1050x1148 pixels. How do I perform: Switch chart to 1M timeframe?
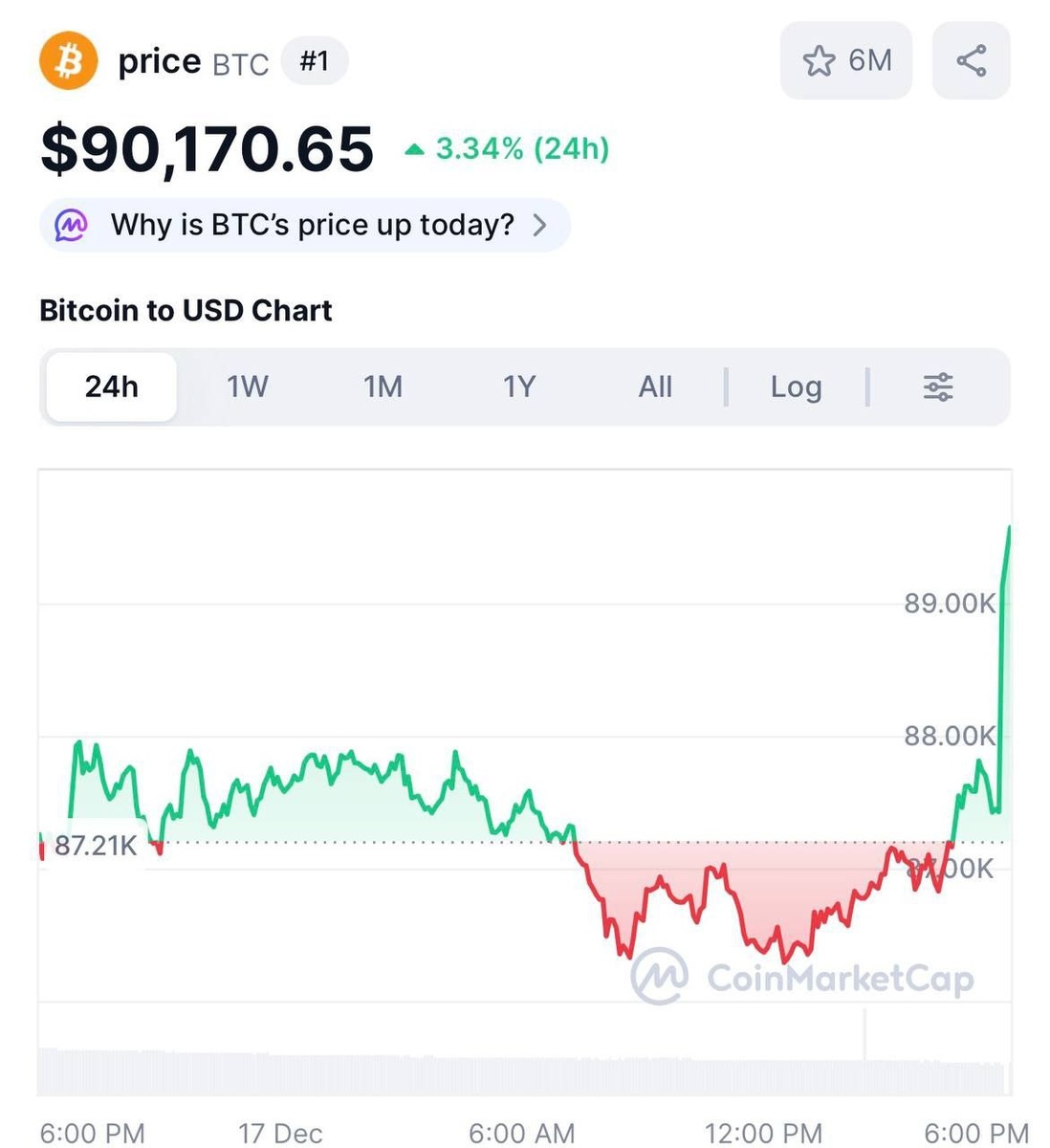383,386
